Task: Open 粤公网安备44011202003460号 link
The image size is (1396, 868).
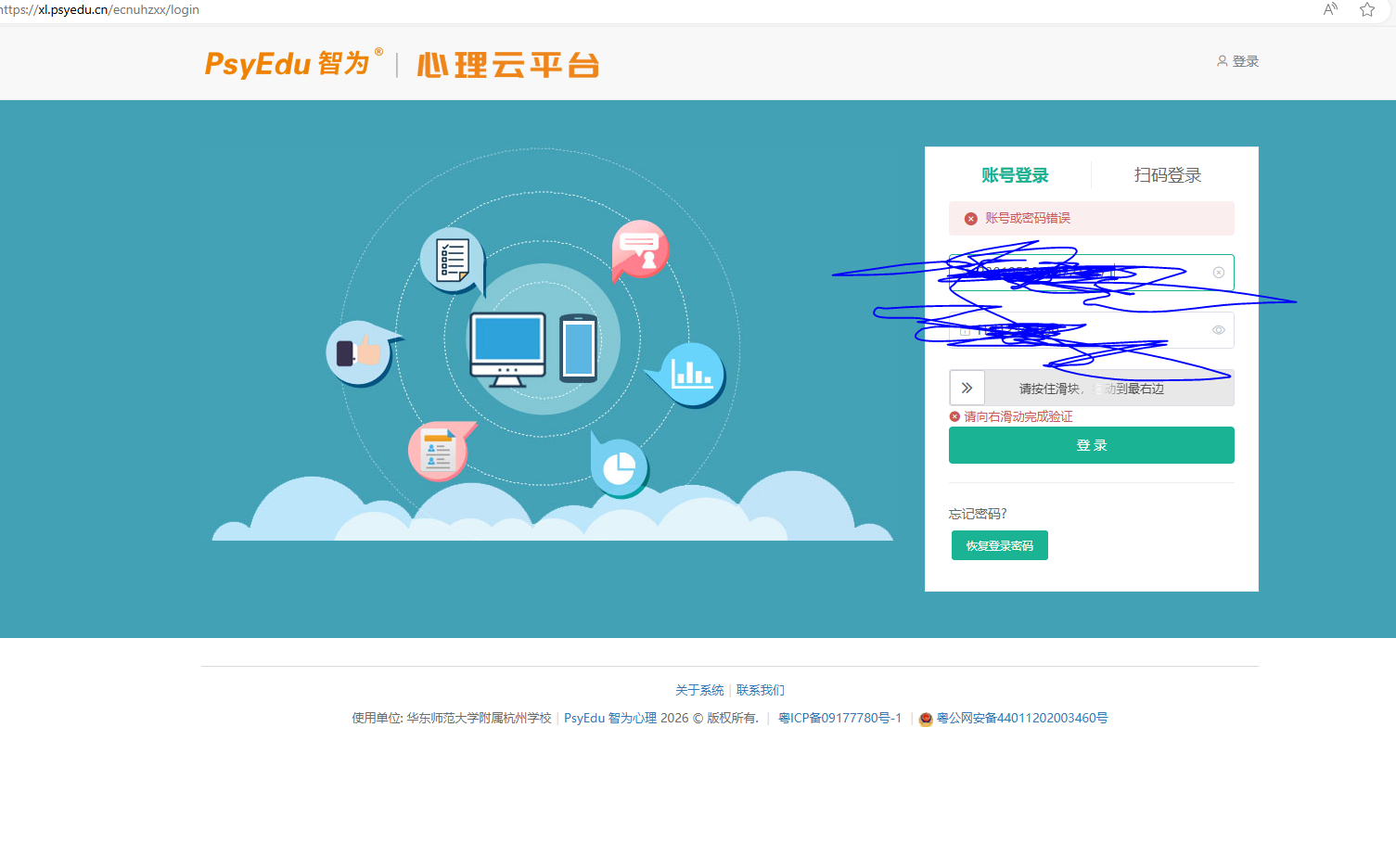Action: click(1022, 718)
